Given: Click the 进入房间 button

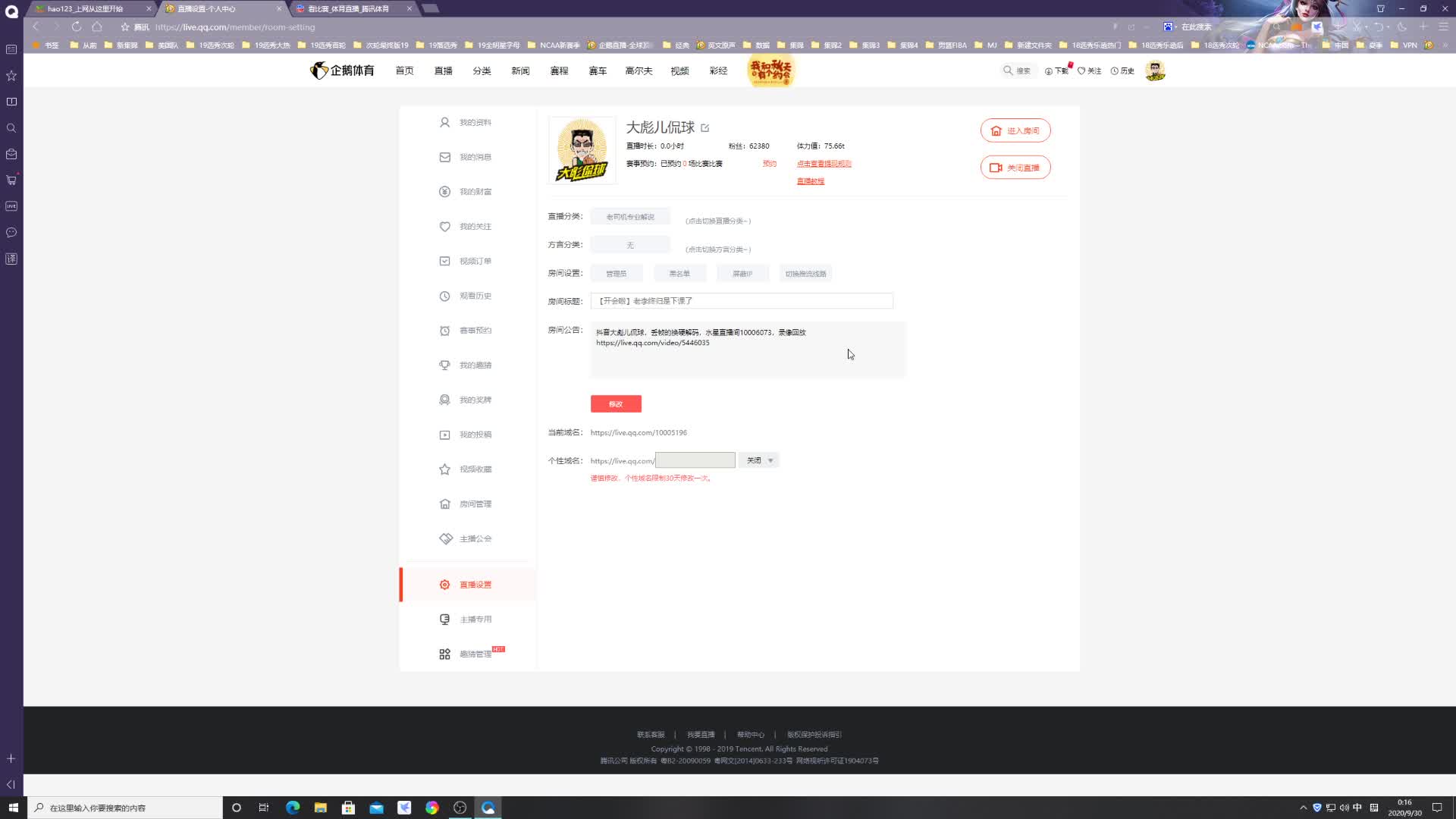Looking at the screenshot, I should [1015, 130].
